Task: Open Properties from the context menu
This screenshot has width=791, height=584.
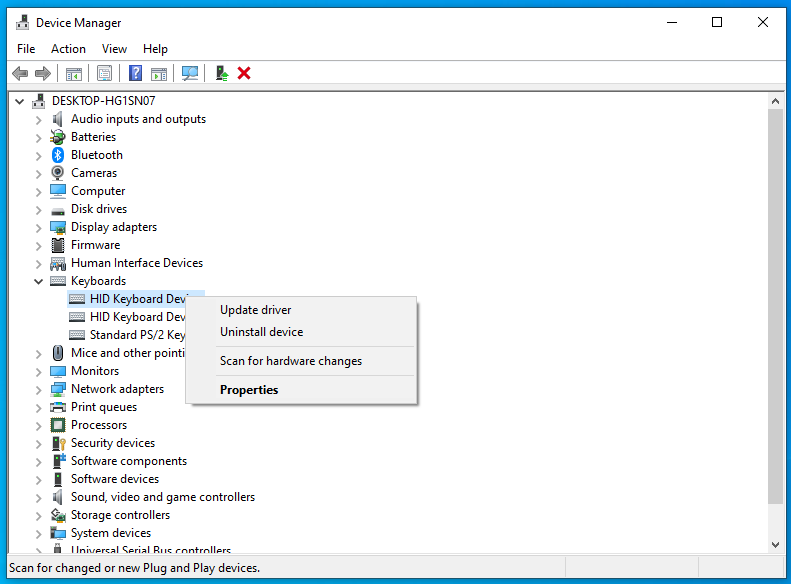Action: click(x=301, y=390)
